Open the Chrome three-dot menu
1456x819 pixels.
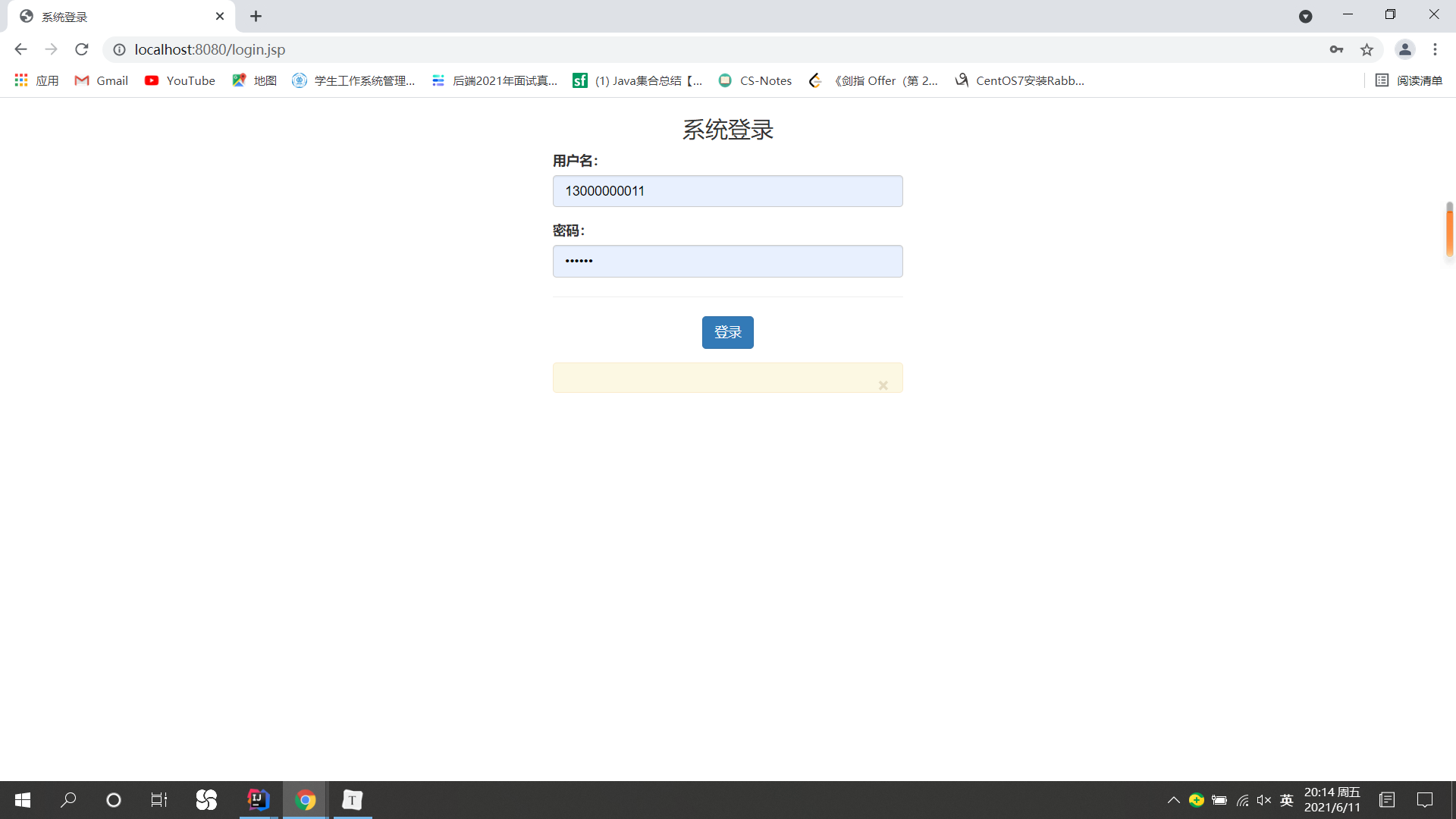tap(1435, 49)
